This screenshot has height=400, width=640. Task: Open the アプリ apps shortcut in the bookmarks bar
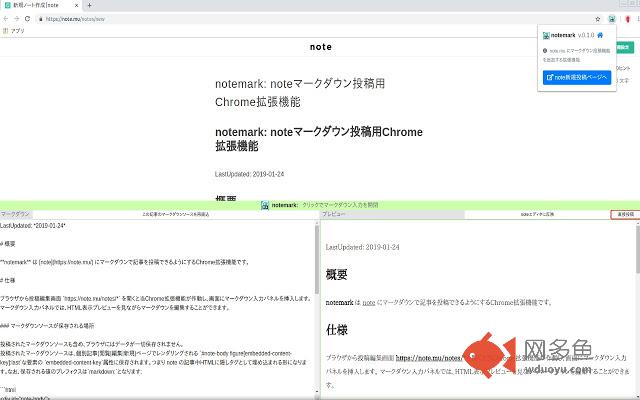tap(14, 31)
